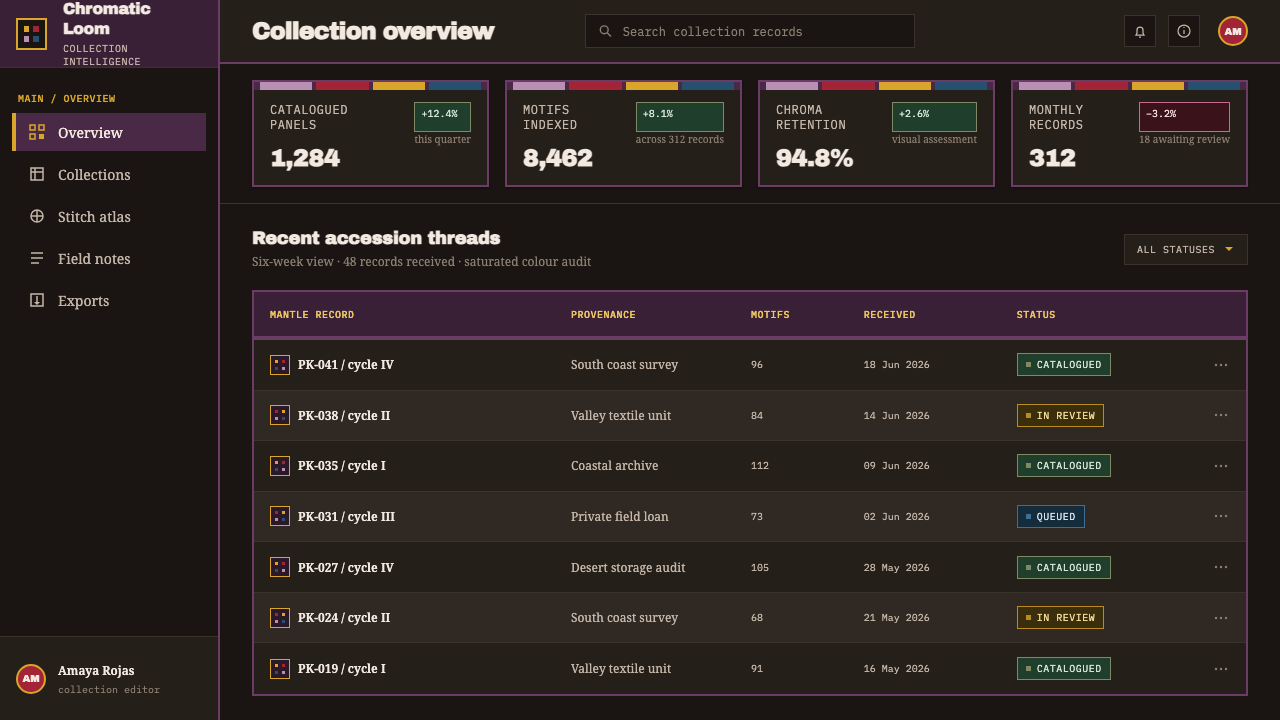The width and height of the screenshot is (1280, 720).
Task: Sort by the Motifs column header
Action: click(x=770, y=315)
